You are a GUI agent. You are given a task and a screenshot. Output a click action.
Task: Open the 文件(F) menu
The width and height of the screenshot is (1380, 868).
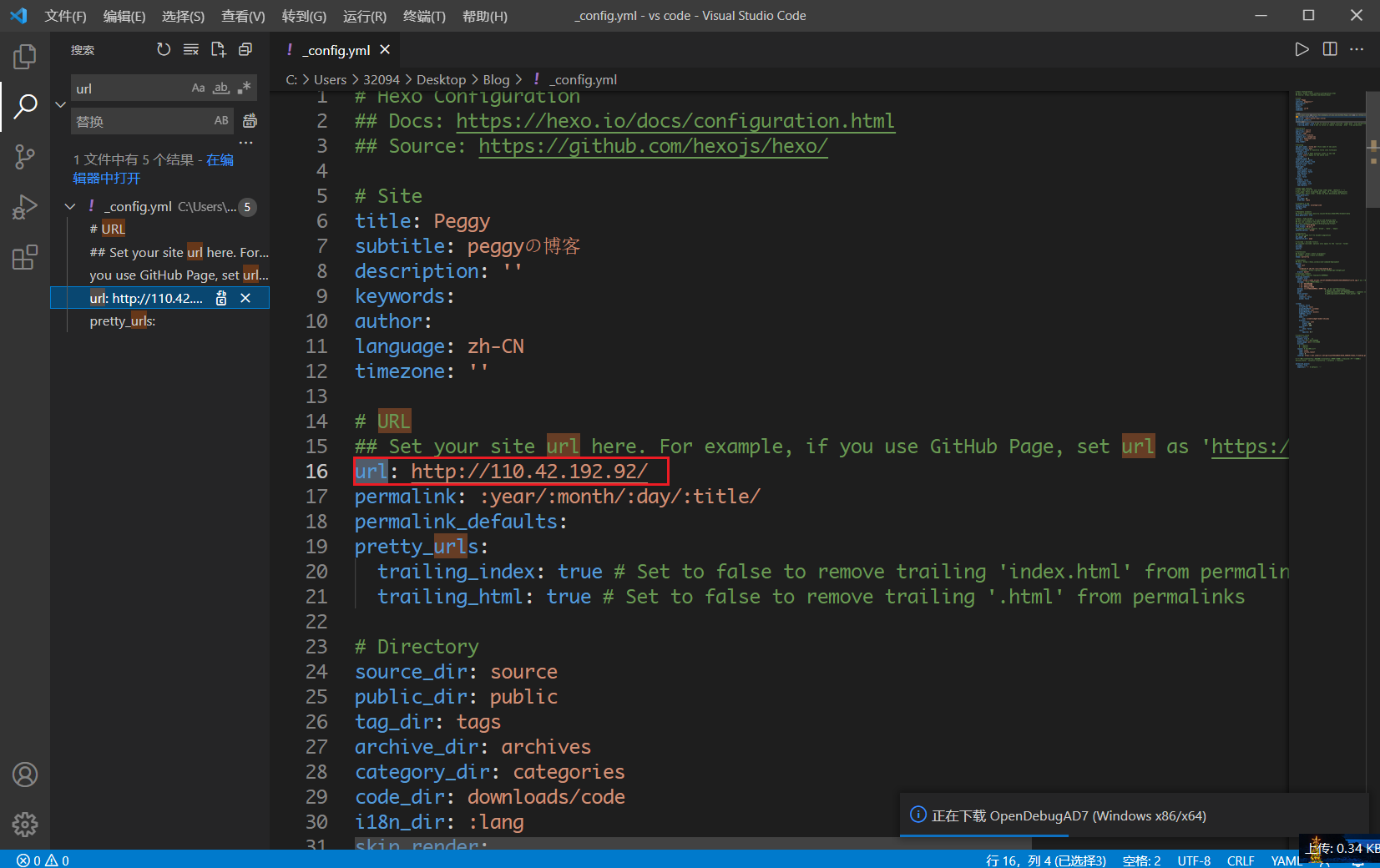[65, 16]
